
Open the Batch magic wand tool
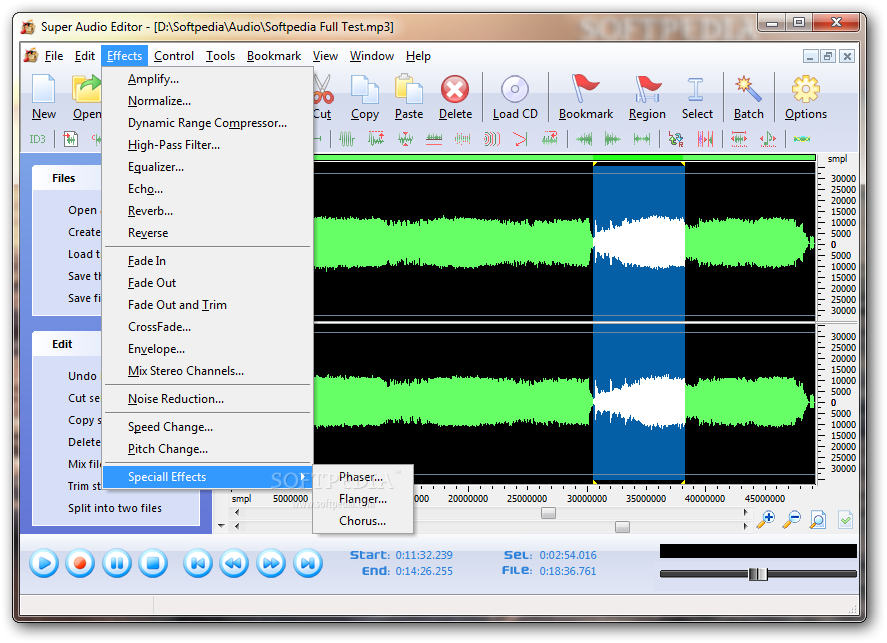(x=748, y=89)
